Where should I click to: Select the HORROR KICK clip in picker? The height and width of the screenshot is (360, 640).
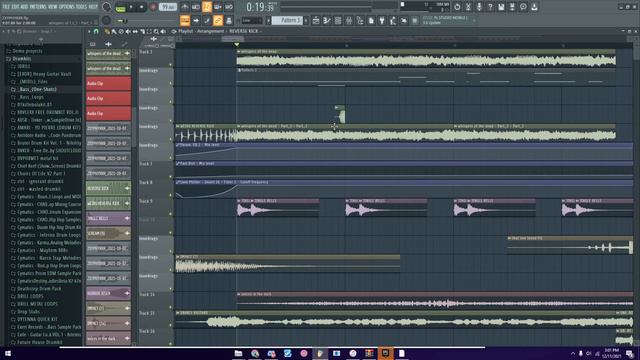[108, 293]
